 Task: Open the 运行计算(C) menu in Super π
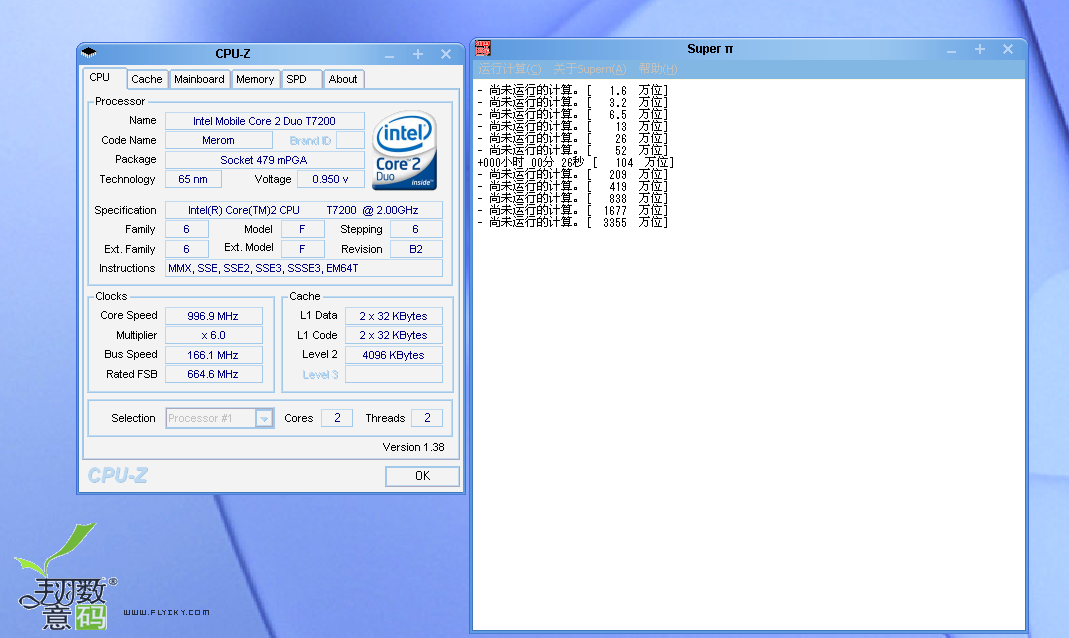point(510,69)
